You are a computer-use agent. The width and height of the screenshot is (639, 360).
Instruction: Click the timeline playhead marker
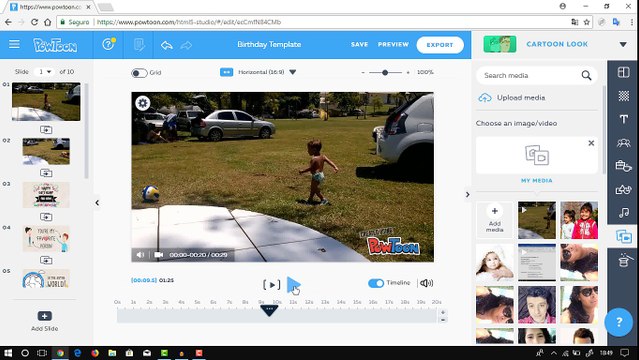(269, 310)
